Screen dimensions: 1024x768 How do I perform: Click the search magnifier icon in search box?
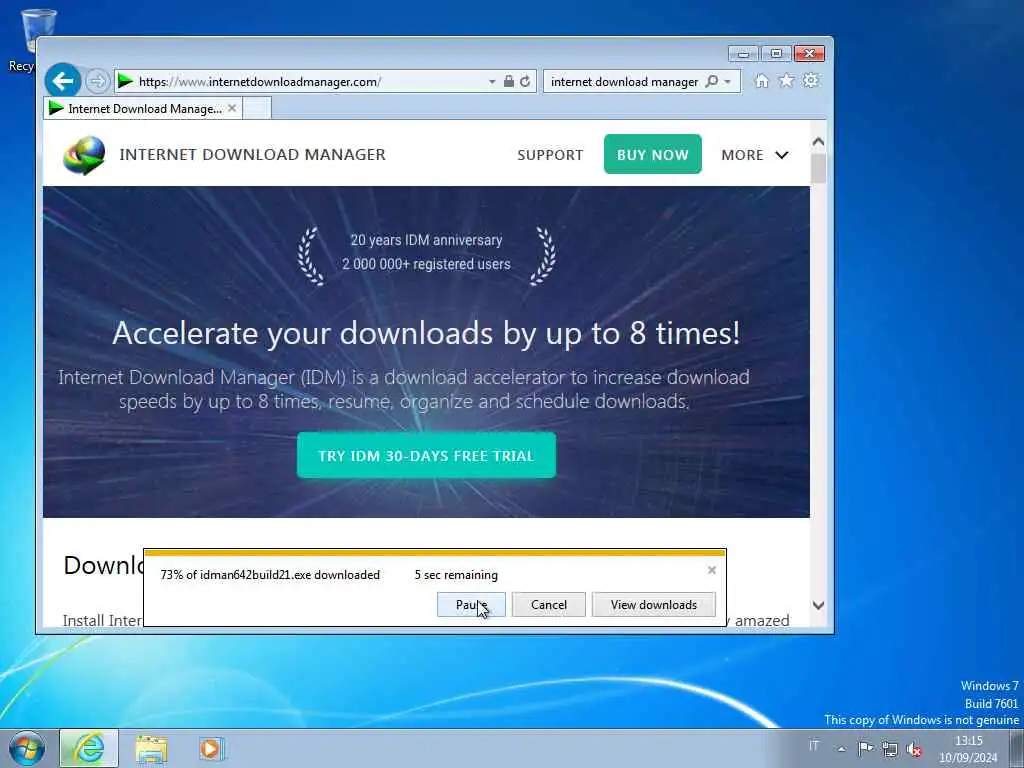712,82
